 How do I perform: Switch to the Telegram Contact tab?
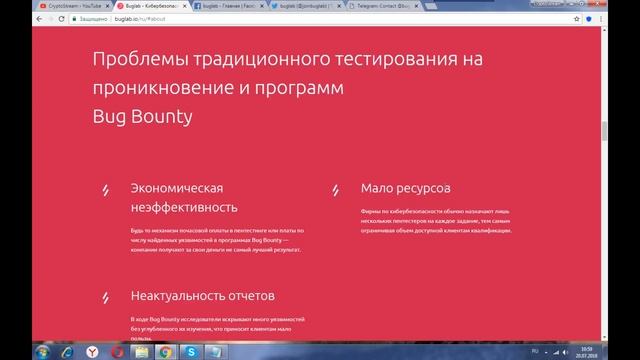pyautogui.click(x=383, y=6)
